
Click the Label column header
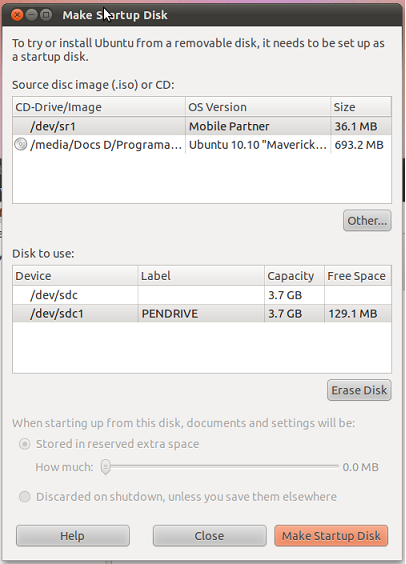pos(201,276)
